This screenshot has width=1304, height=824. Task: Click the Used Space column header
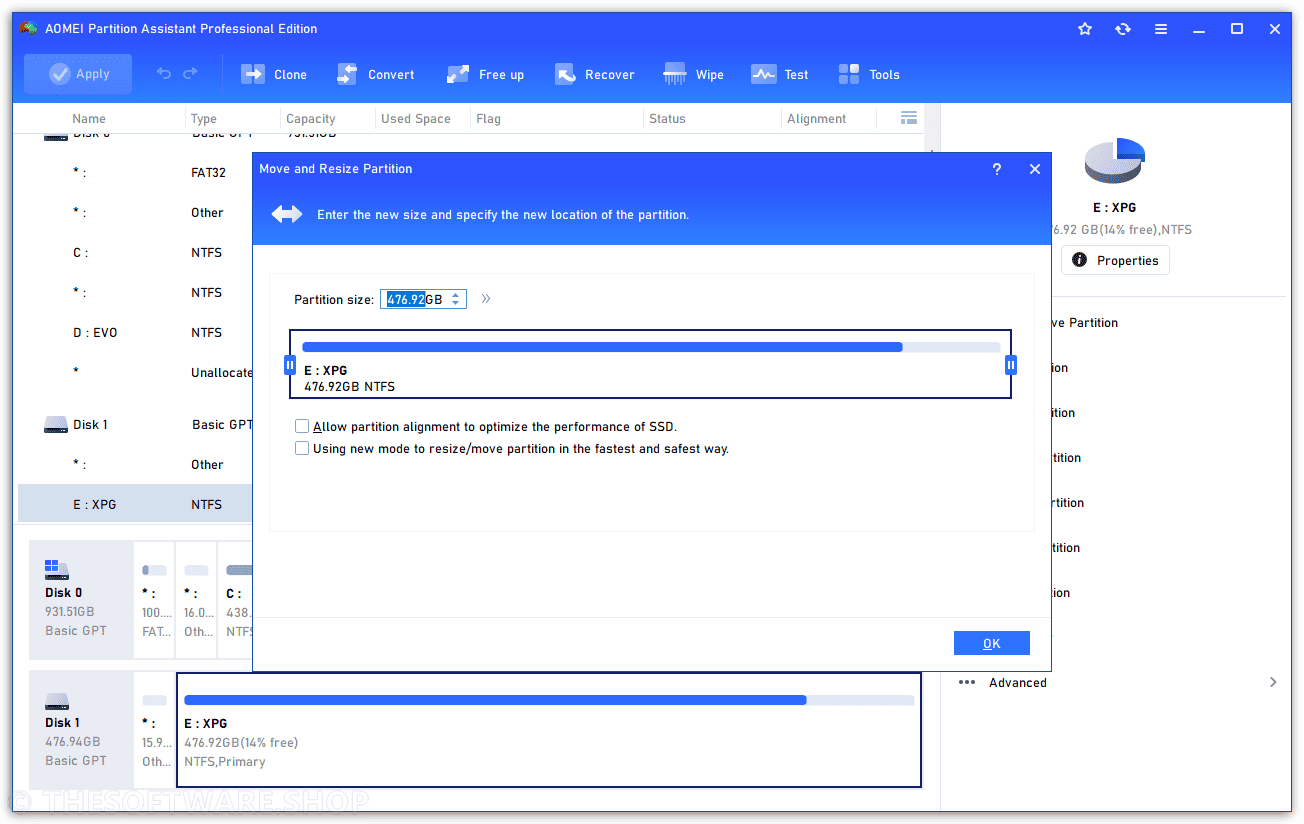416,118
